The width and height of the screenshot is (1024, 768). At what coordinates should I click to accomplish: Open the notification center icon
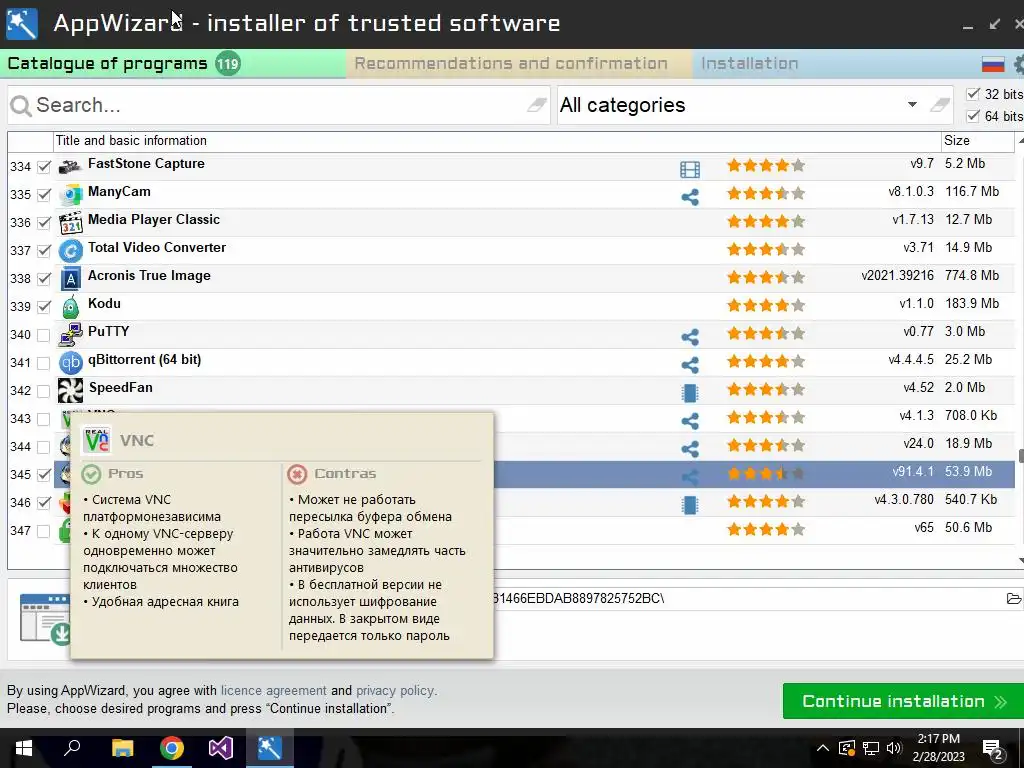[993, 750]
